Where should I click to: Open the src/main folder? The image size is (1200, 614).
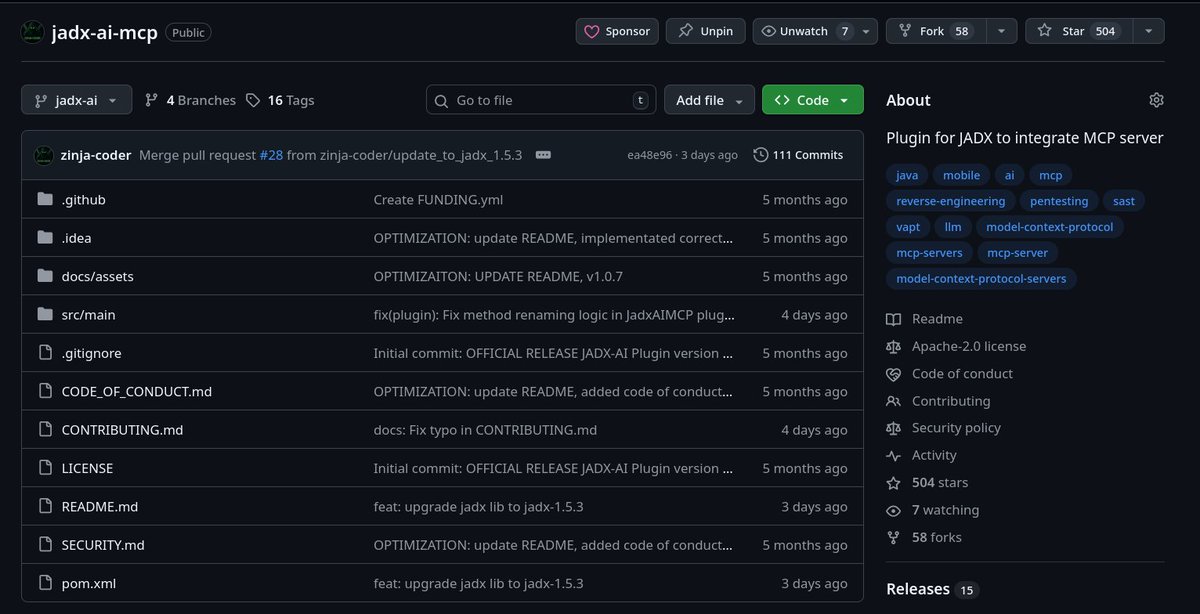(88, 314)
